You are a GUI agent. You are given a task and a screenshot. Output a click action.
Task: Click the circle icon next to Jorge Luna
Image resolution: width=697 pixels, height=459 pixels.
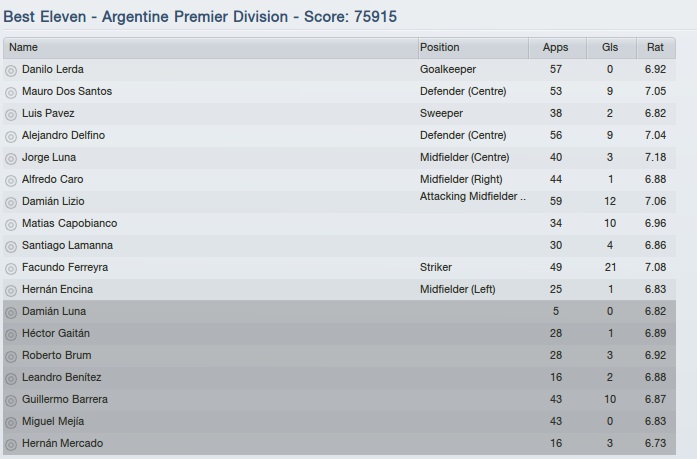(11, 158)
